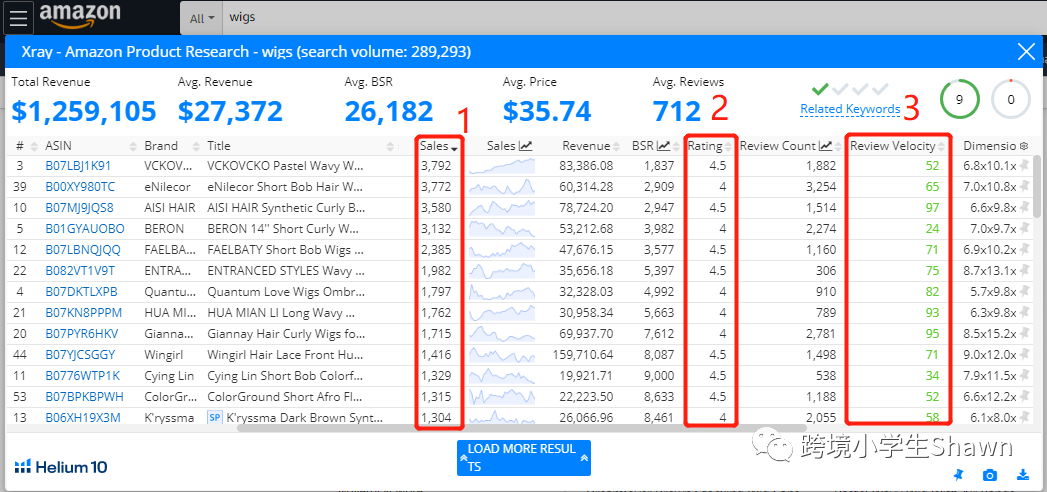
Task: Take a screenshot with the camera icon
Action: click(990, 475)
